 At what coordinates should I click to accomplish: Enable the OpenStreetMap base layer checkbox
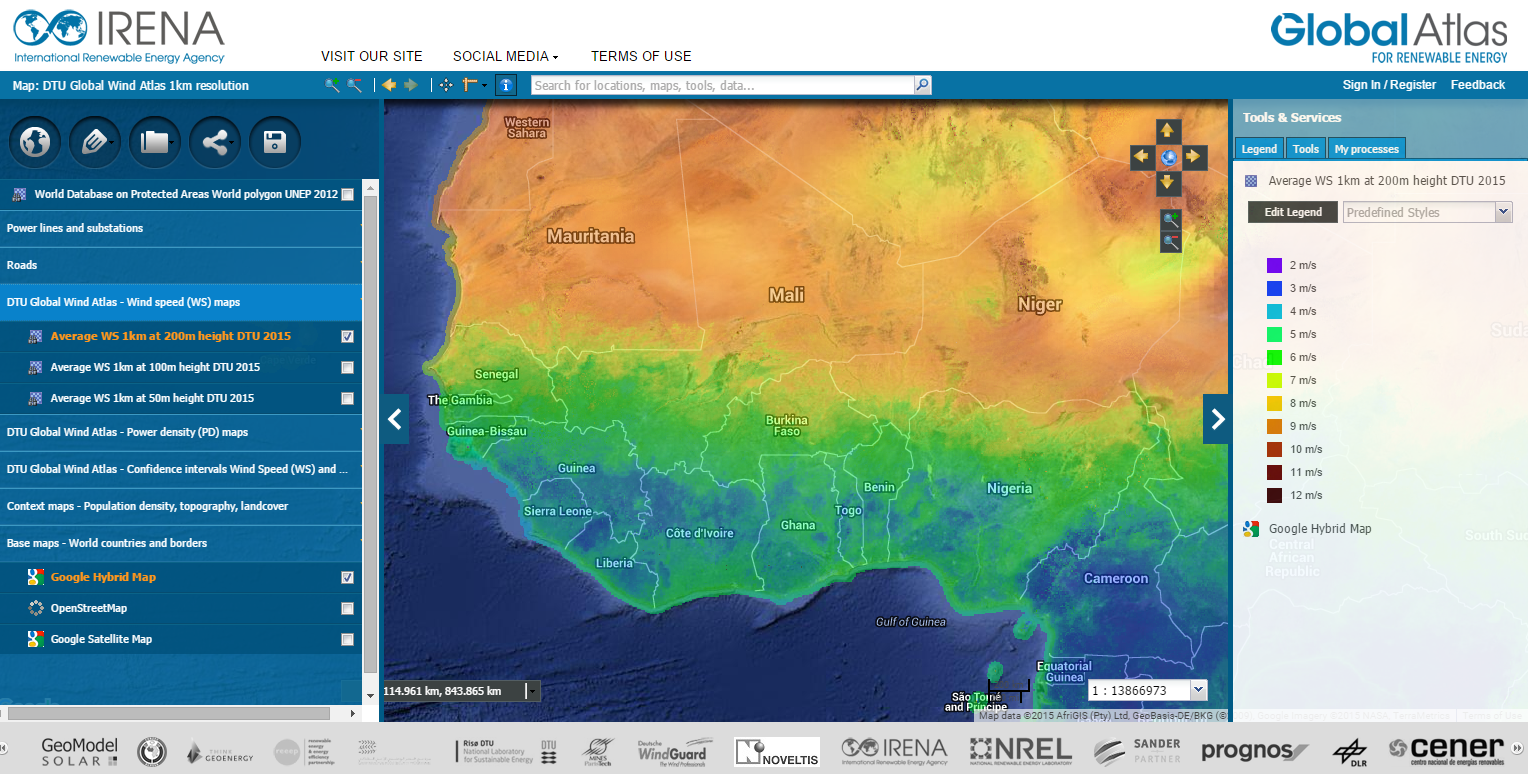pos(347,608)
